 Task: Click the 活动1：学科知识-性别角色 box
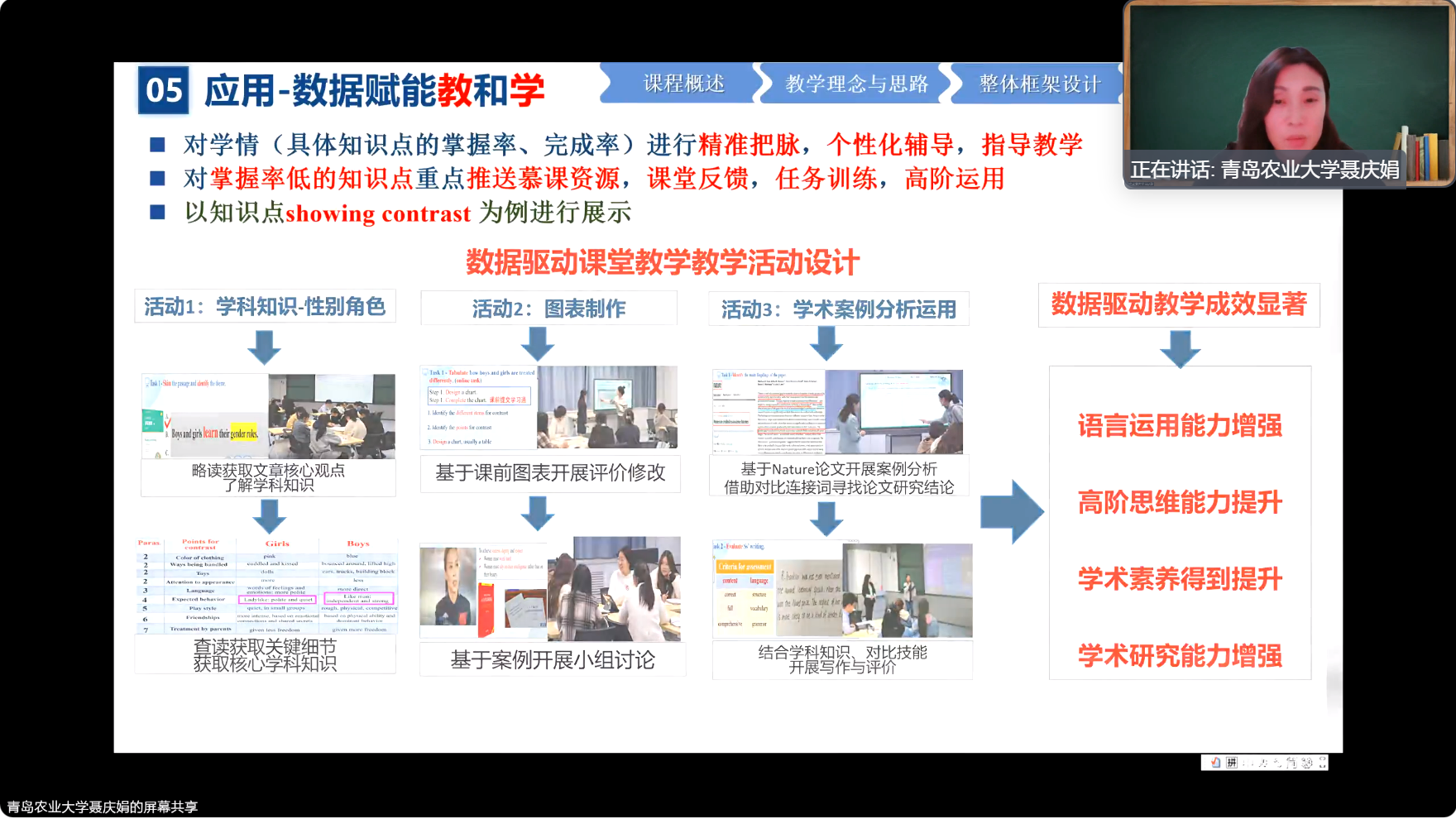265,306
